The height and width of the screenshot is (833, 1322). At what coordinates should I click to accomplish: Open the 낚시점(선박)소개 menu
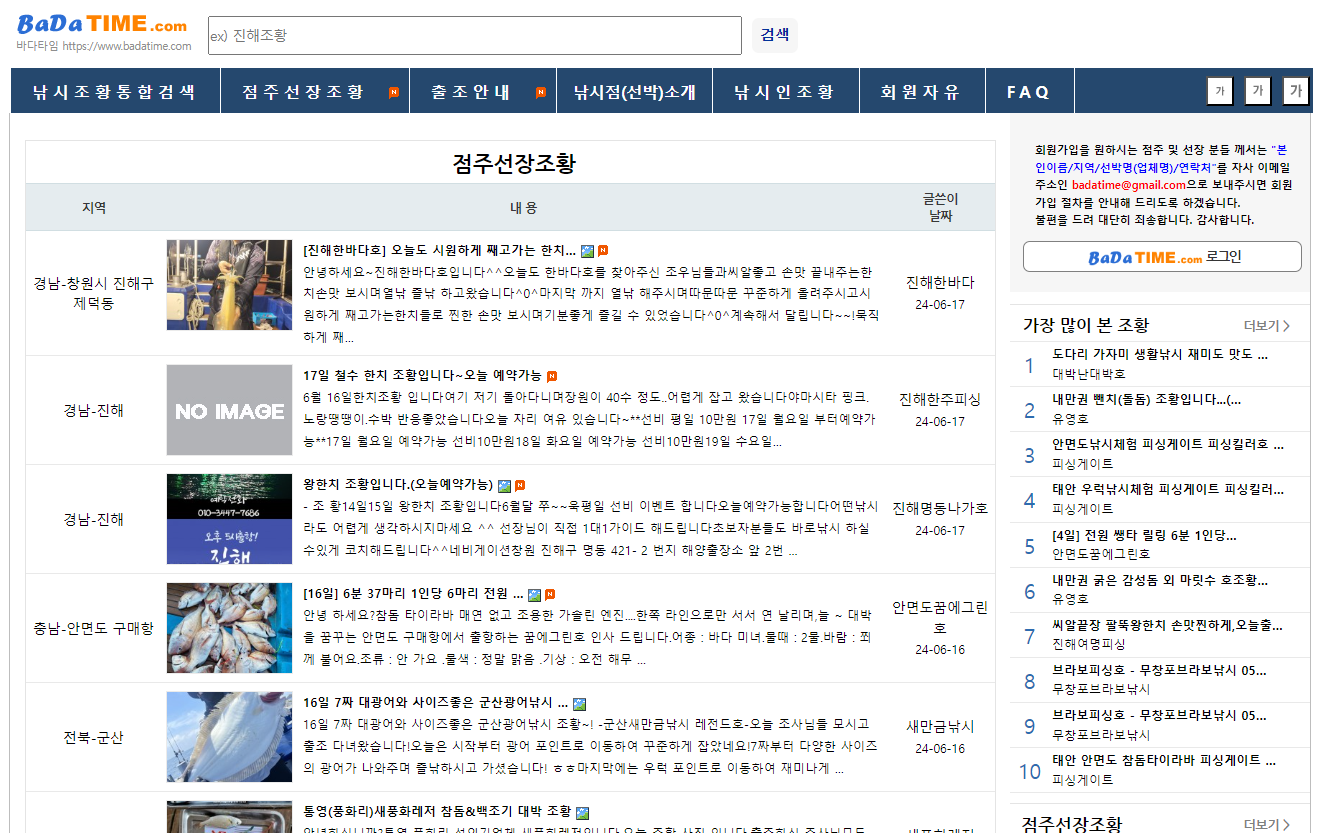[634, 92]
